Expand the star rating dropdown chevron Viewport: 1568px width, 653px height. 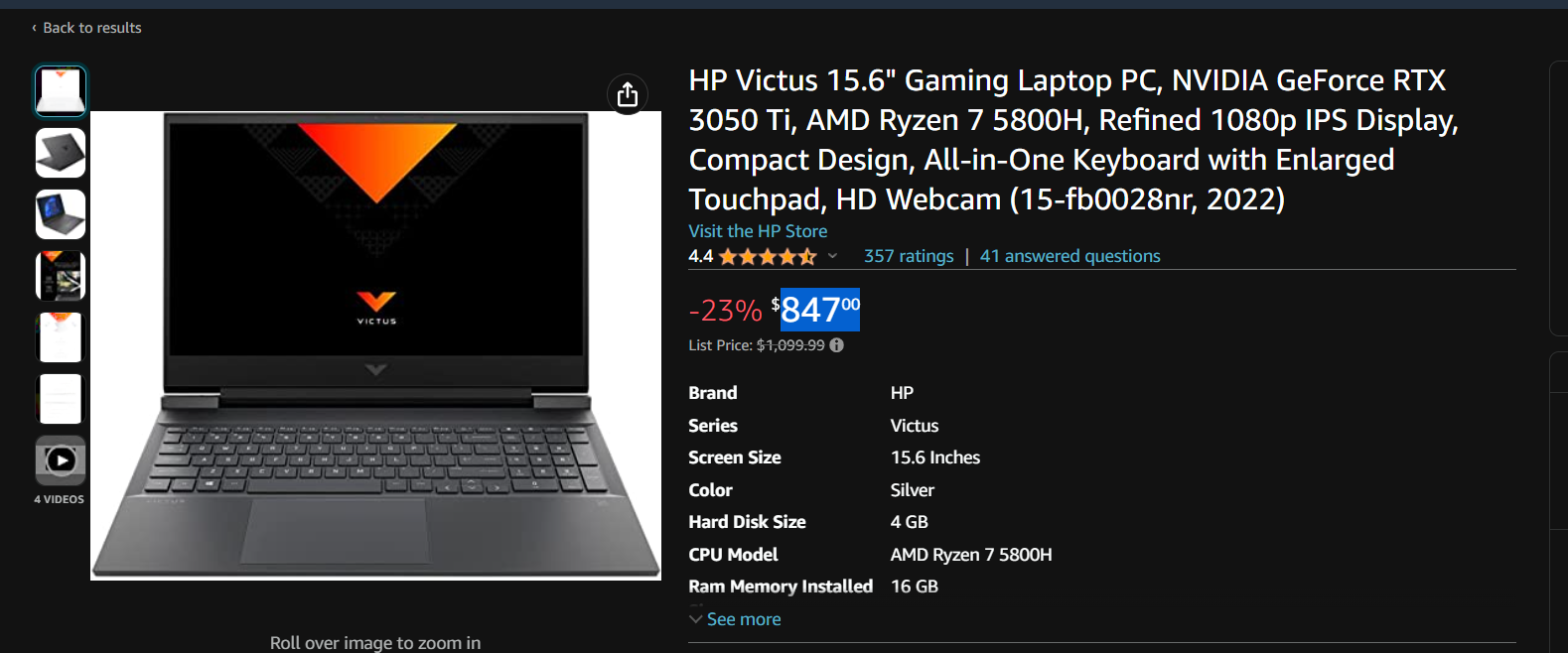(x=832, y=256)
